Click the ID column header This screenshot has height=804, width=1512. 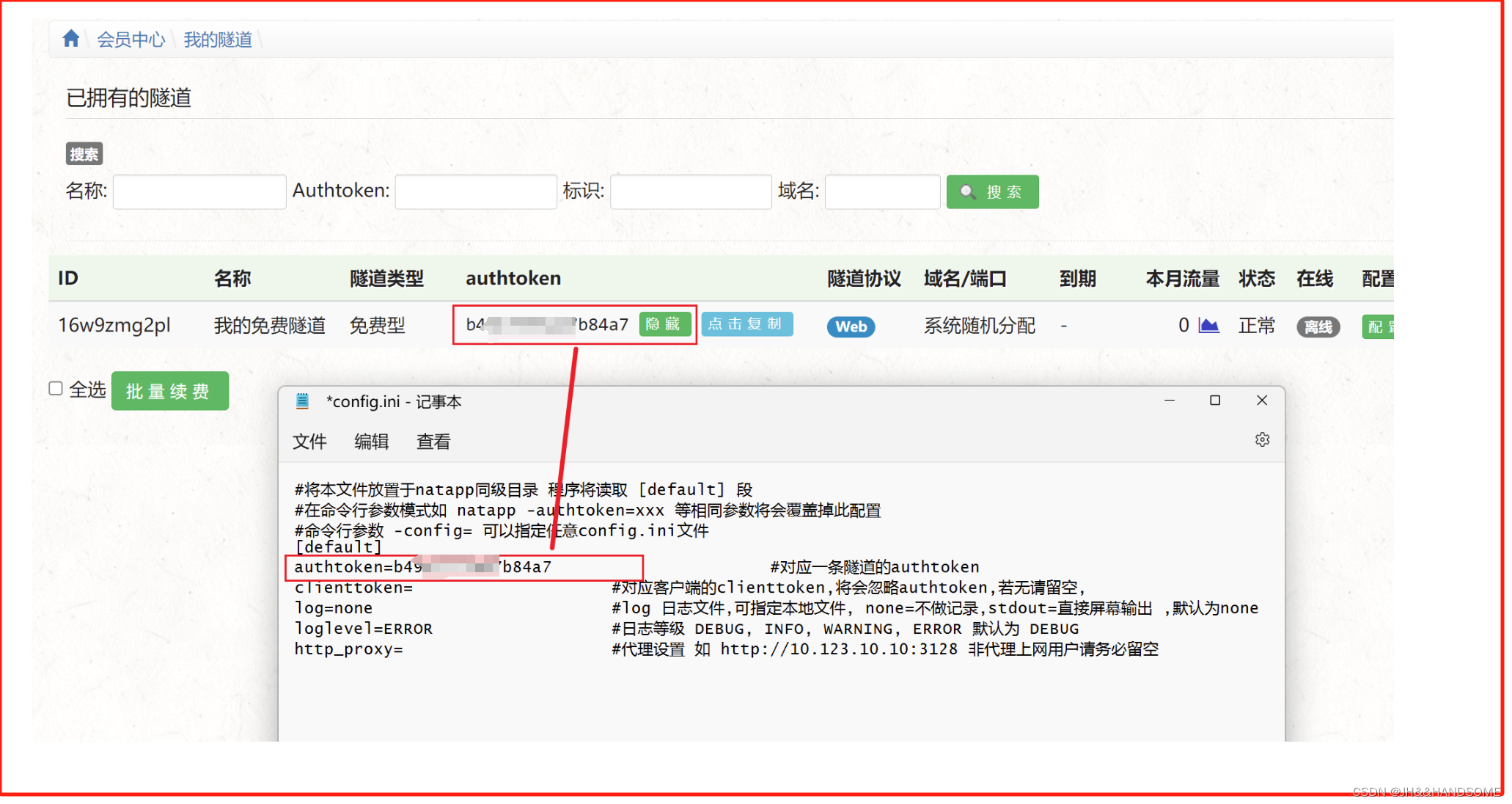coord(68,278)
